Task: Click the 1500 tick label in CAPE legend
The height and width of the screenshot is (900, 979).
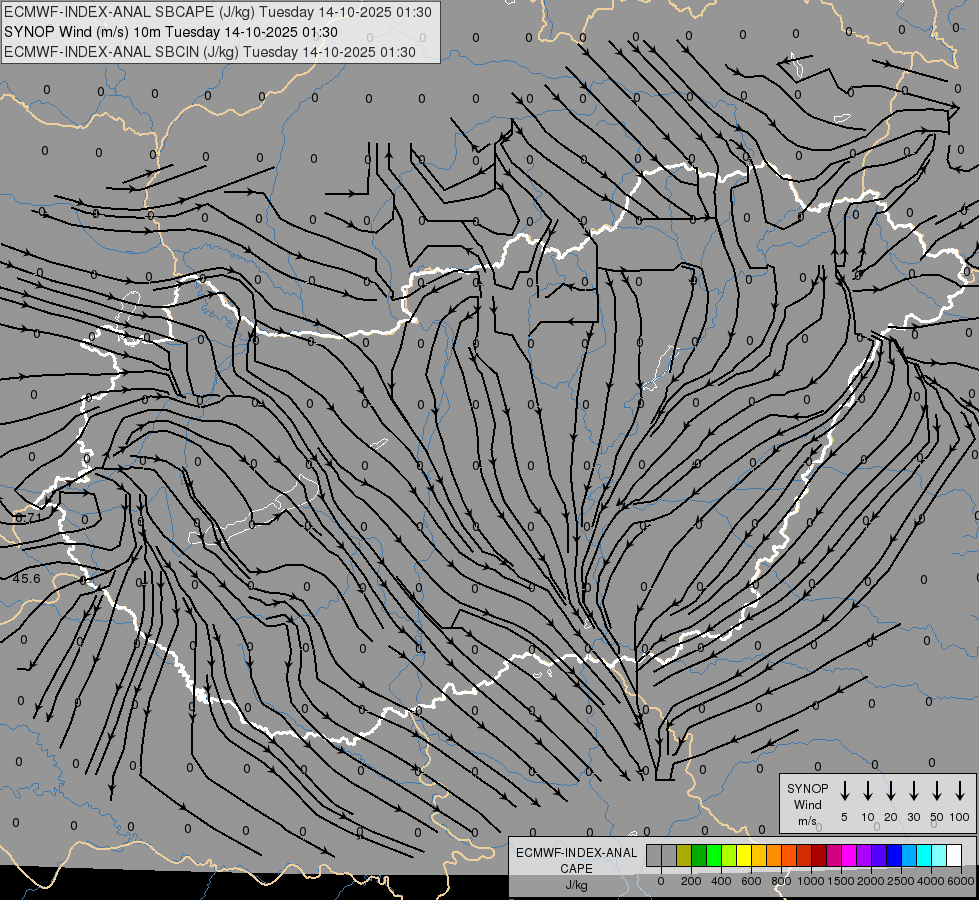Action: tap(841, 881)
